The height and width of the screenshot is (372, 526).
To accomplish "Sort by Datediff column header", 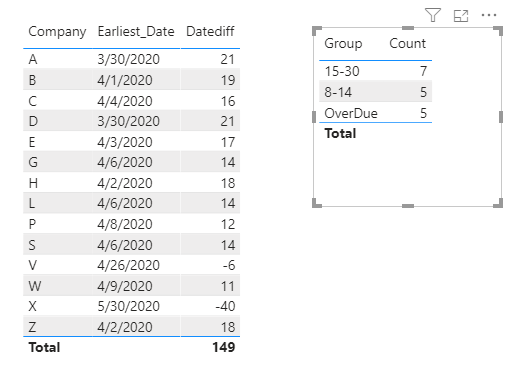I will [210, 31].
